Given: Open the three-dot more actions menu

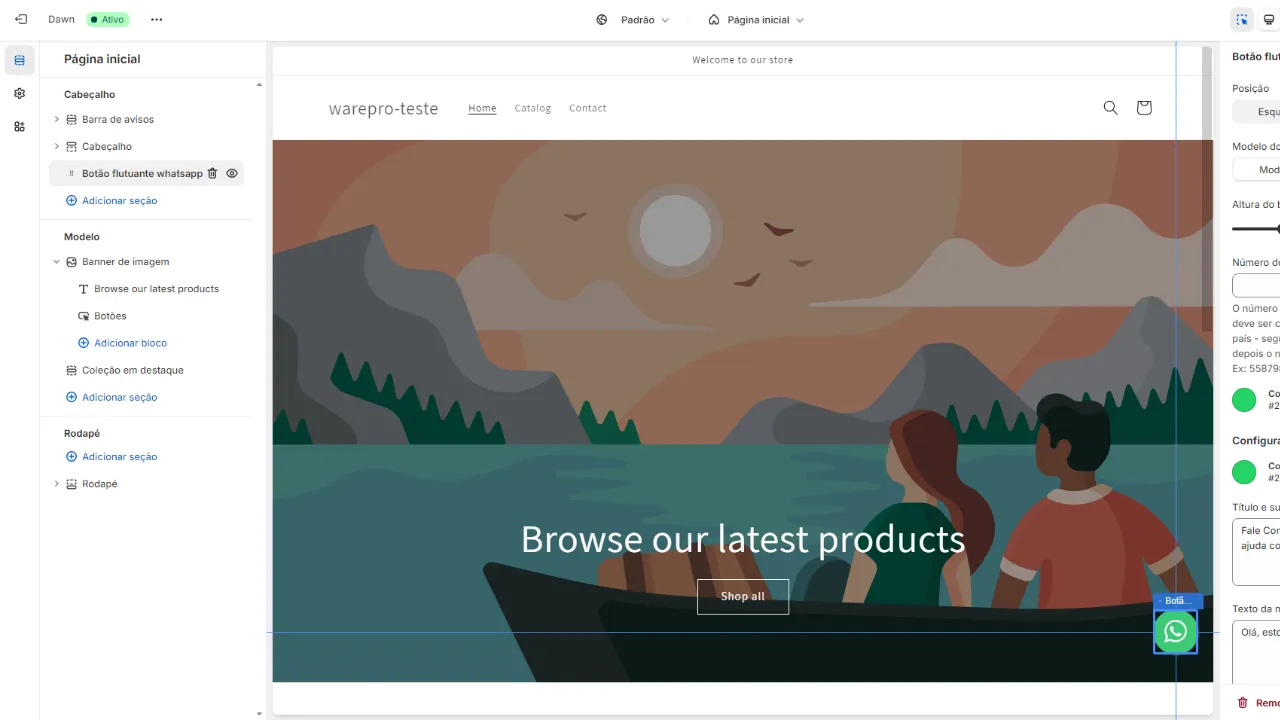Looking at the screenshot, I should click(x=156, y=19).
